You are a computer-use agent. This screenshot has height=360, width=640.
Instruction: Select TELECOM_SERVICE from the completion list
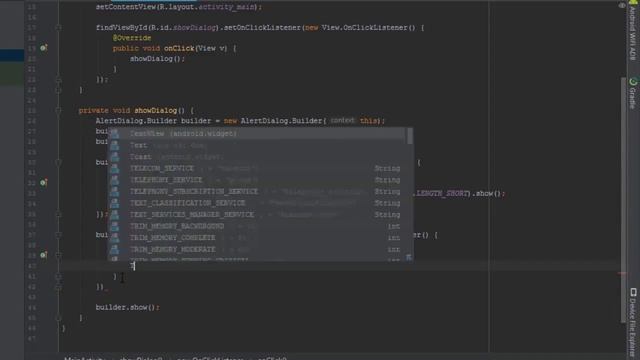[257, 168]
